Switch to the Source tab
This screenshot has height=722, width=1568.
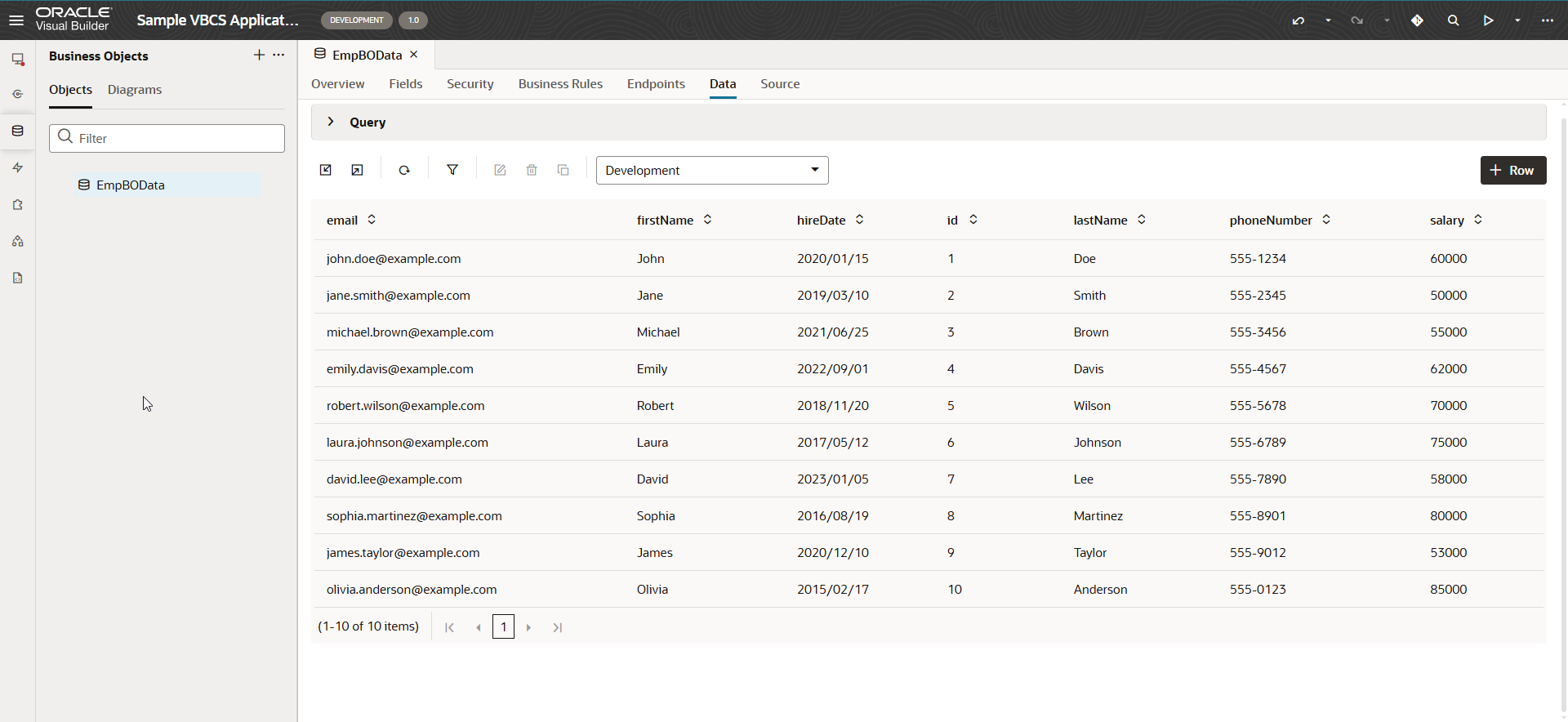(x=780, y=84)
